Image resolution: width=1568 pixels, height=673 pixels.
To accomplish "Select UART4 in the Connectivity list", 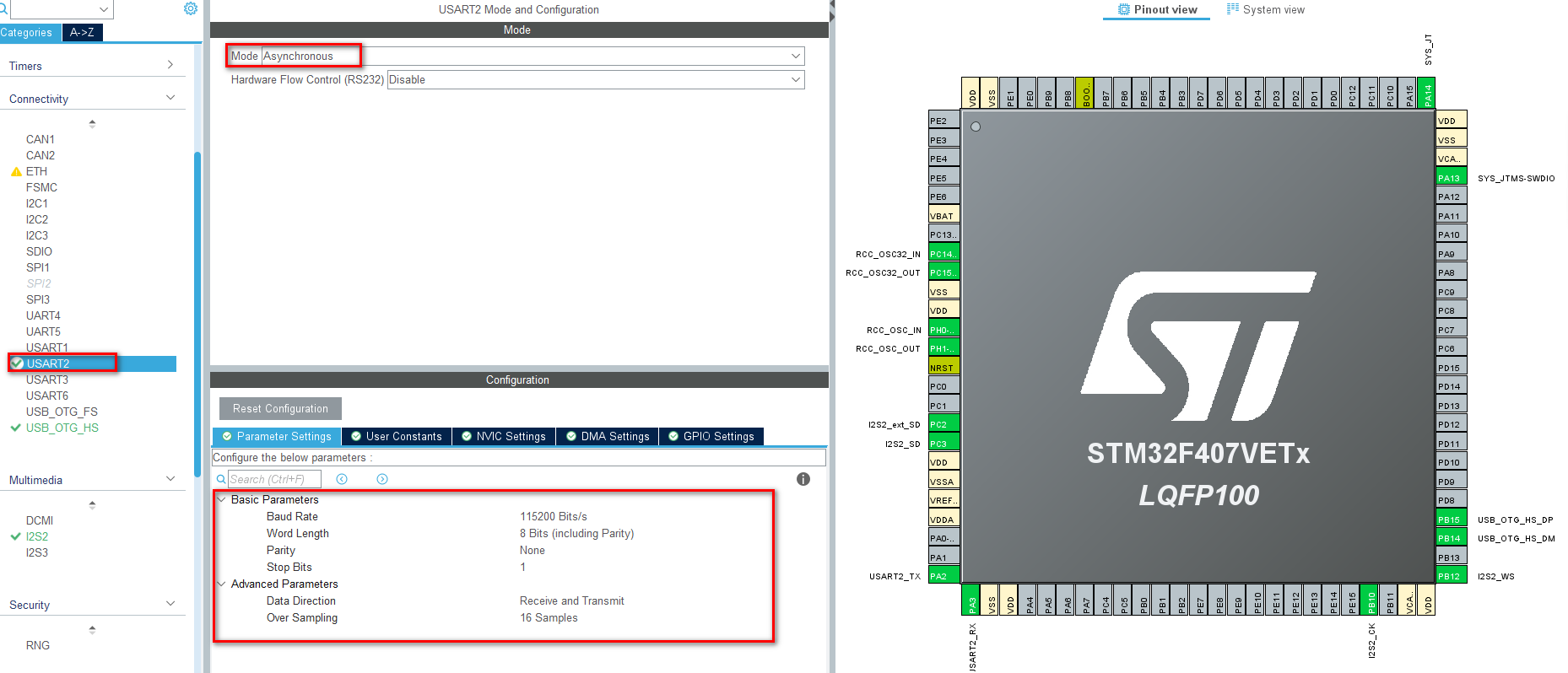I will point(43,315).
